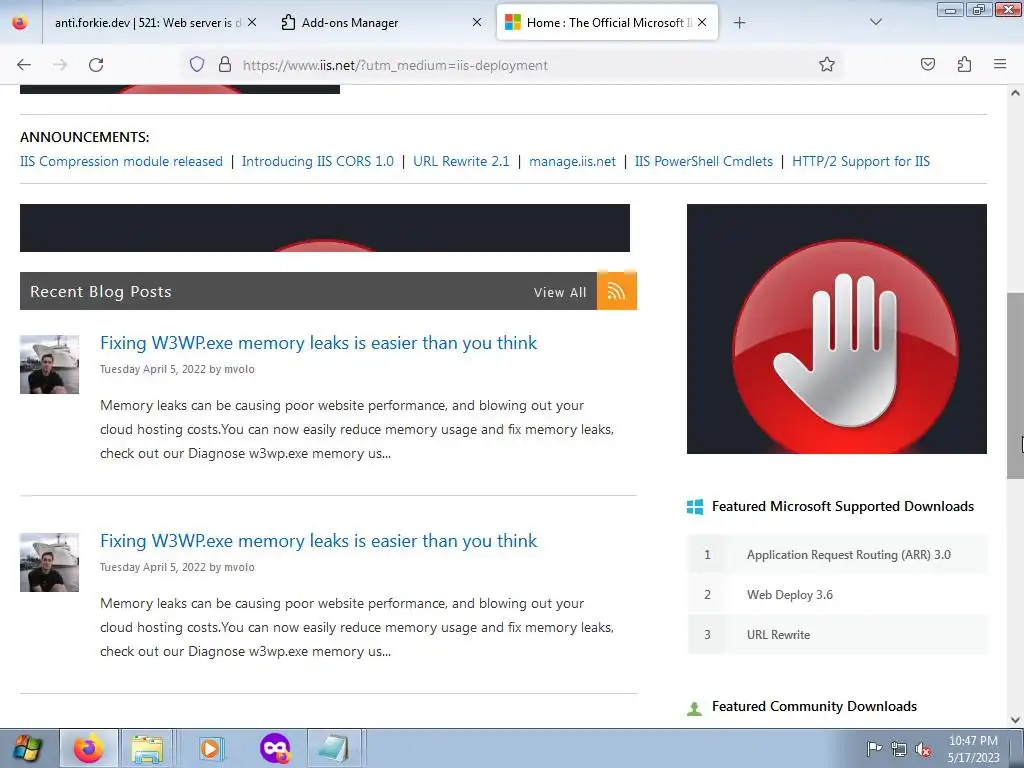Viewport: 1024px width, 768px height.
Task: Open the taskbar clock showing 10:47 PM
Action: [x=973, y=748]
